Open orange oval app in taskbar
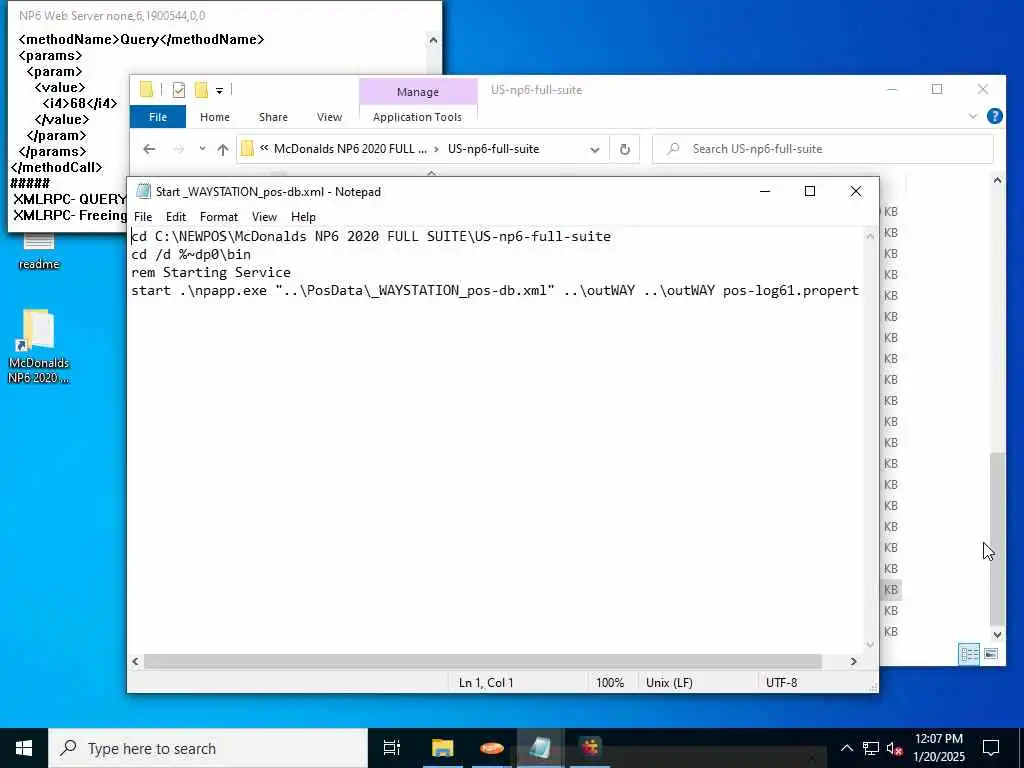 (491, 748)
